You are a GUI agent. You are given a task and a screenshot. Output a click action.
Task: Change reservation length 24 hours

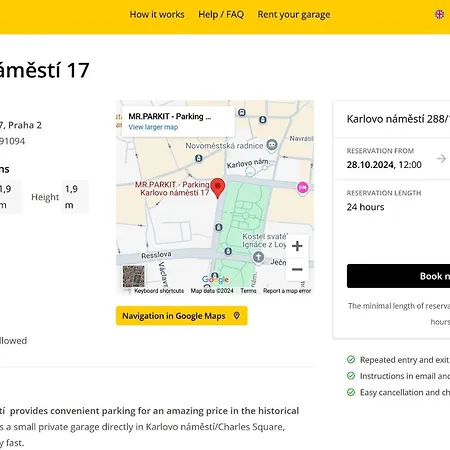coord(365,207)
